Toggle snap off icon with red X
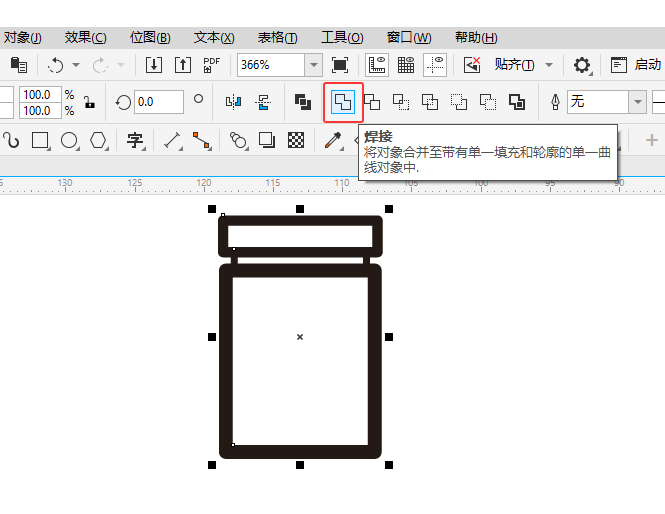The height and width of the screenshot is (514, 665). point(472,65)
